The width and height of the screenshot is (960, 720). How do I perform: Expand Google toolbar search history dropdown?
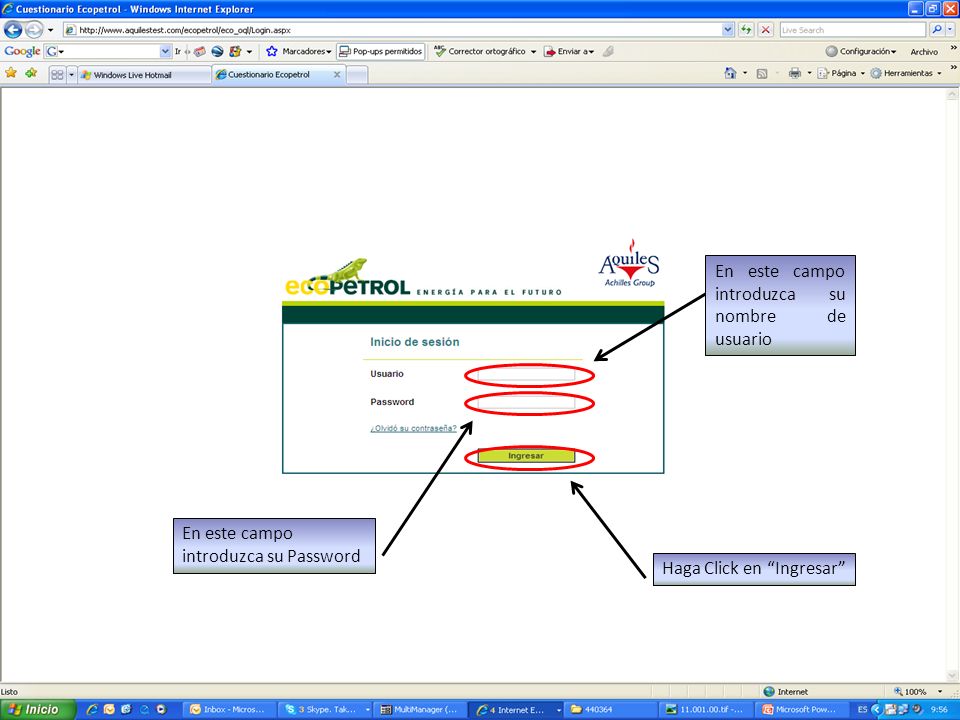(165, 51)
